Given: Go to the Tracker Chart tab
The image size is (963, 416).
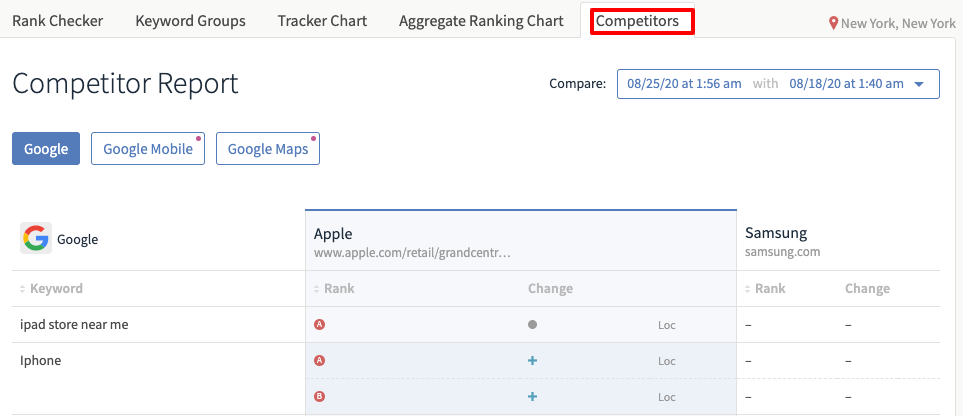Looking at the screenshot, I should pyautogui.click(x=322, y=21).
